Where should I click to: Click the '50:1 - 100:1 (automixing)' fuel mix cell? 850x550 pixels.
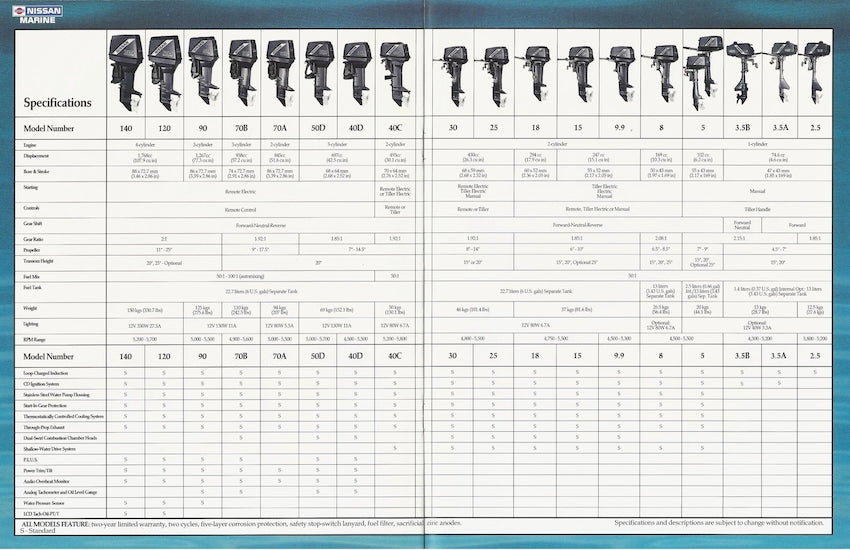click(240, 276)
